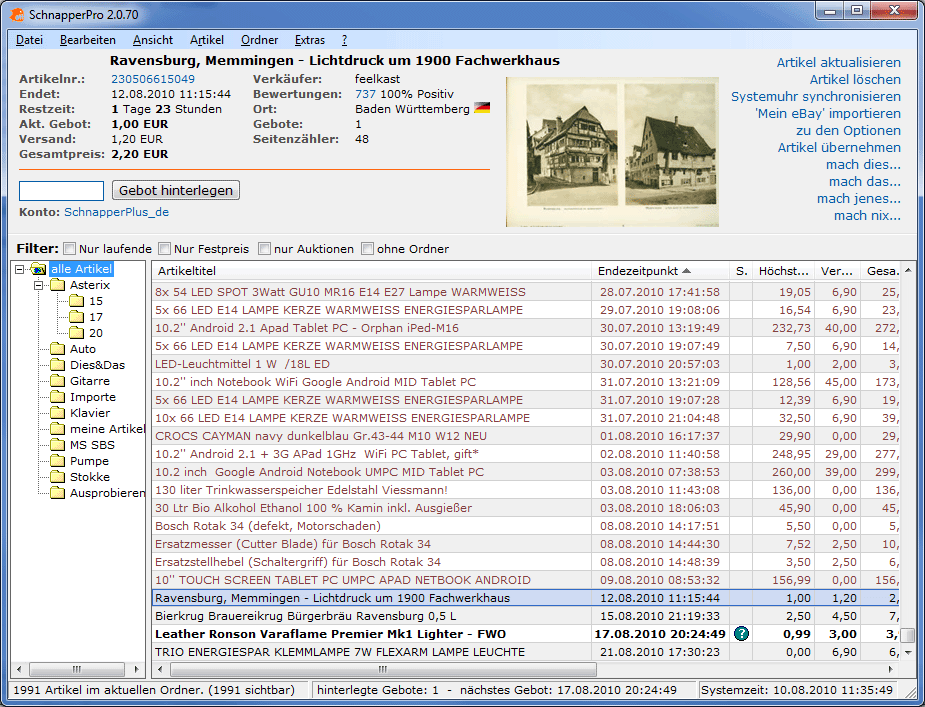Click the SchnapperPro app icon in title bar
The width and height of the screenshot is (925, 707).
(17, 12)
